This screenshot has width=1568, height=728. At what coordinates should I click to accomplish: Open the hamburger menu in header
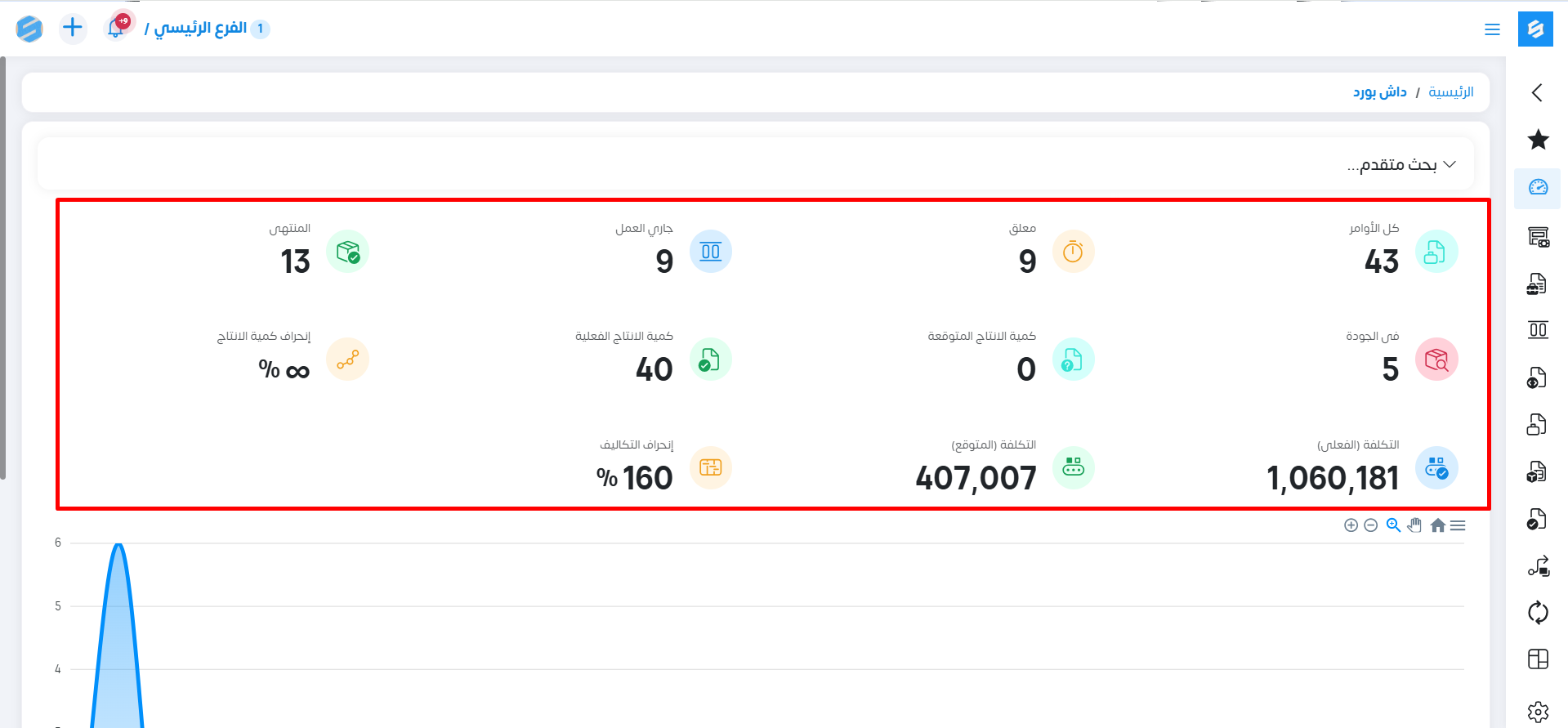pyautogui.click(x=1492, y=29)
